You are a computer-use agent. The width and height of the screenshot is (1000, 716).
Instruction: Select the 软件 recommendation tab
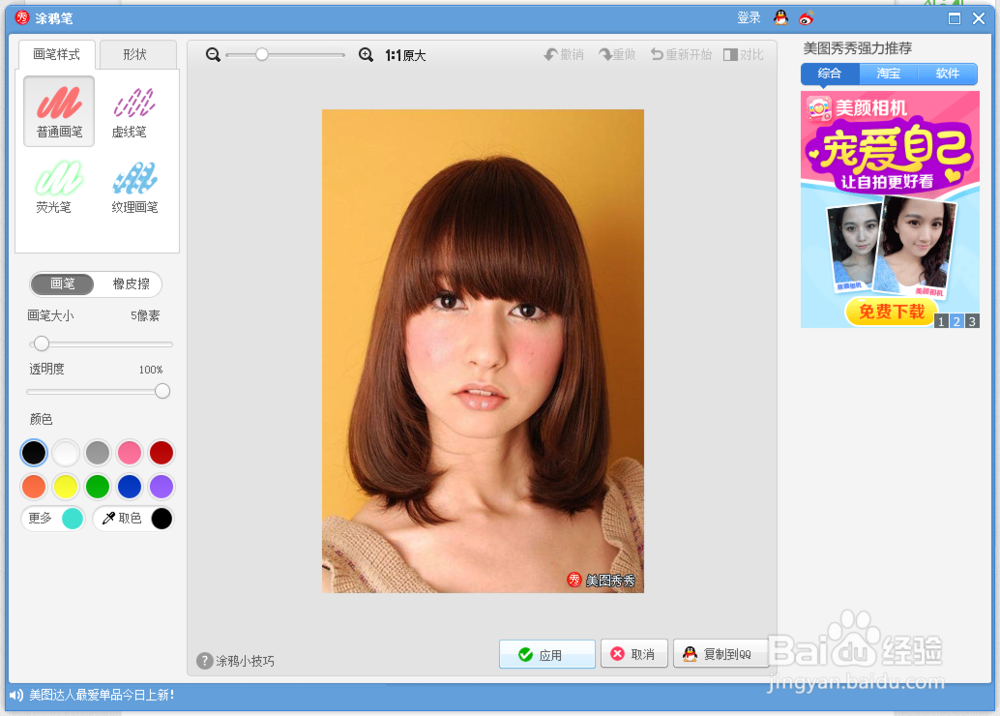tap(947, 74)
